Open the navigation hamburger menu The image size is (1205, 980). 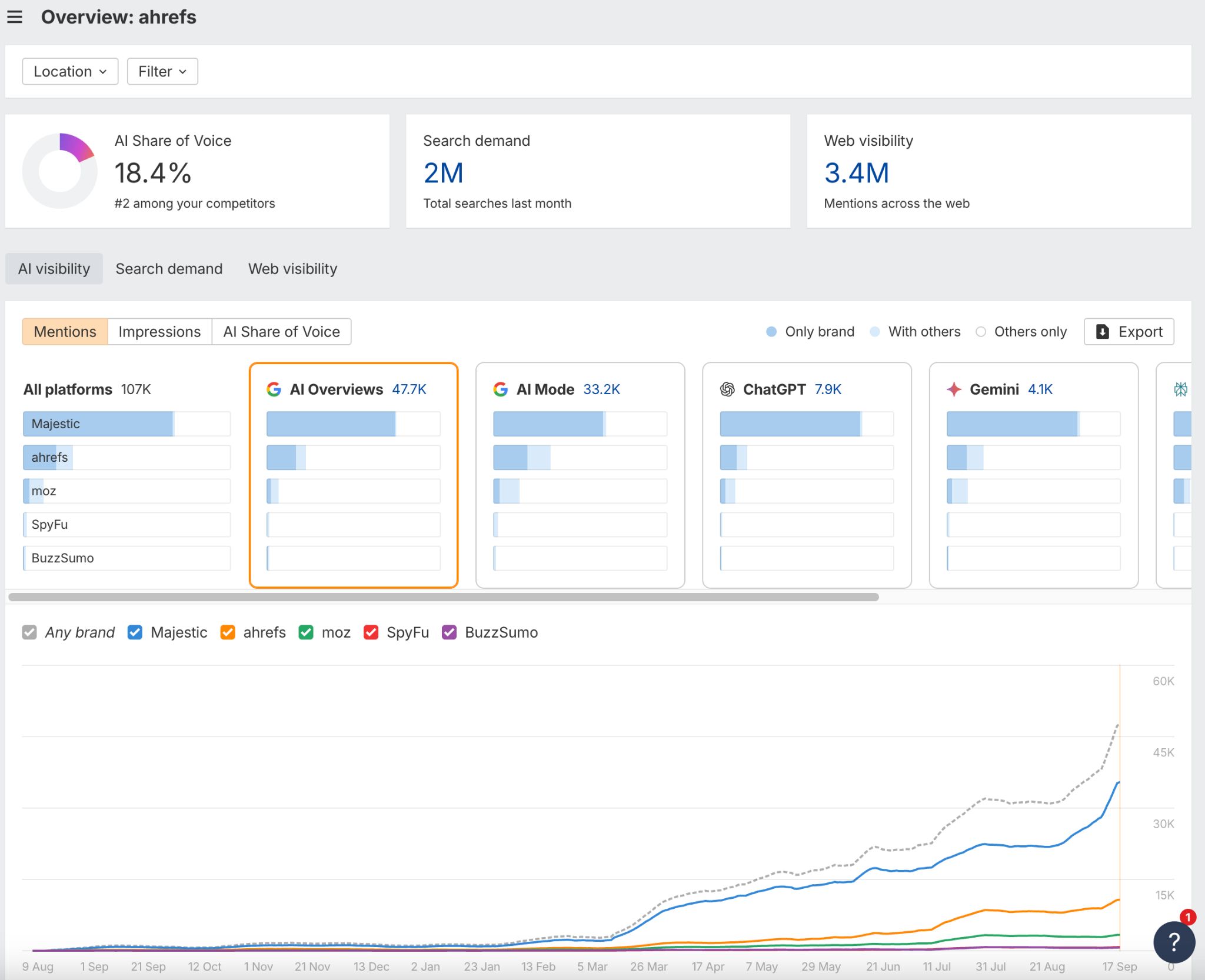(x=15, y=17)
